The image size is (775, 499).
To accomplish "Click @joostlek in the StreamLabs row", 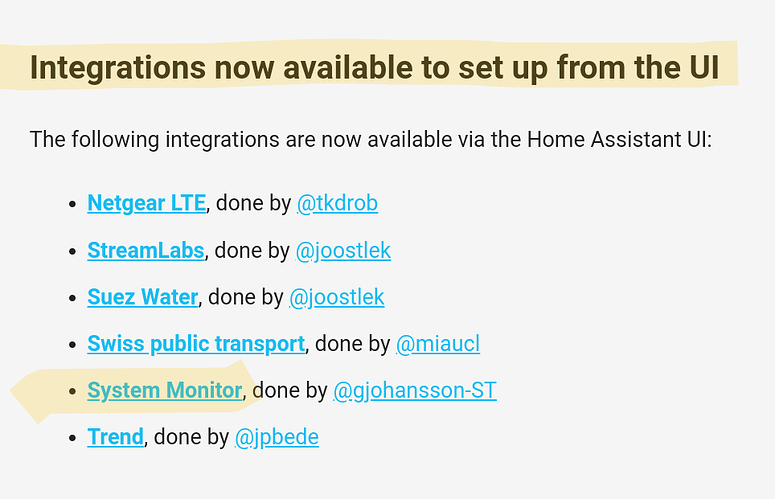I will pos(343,250).
